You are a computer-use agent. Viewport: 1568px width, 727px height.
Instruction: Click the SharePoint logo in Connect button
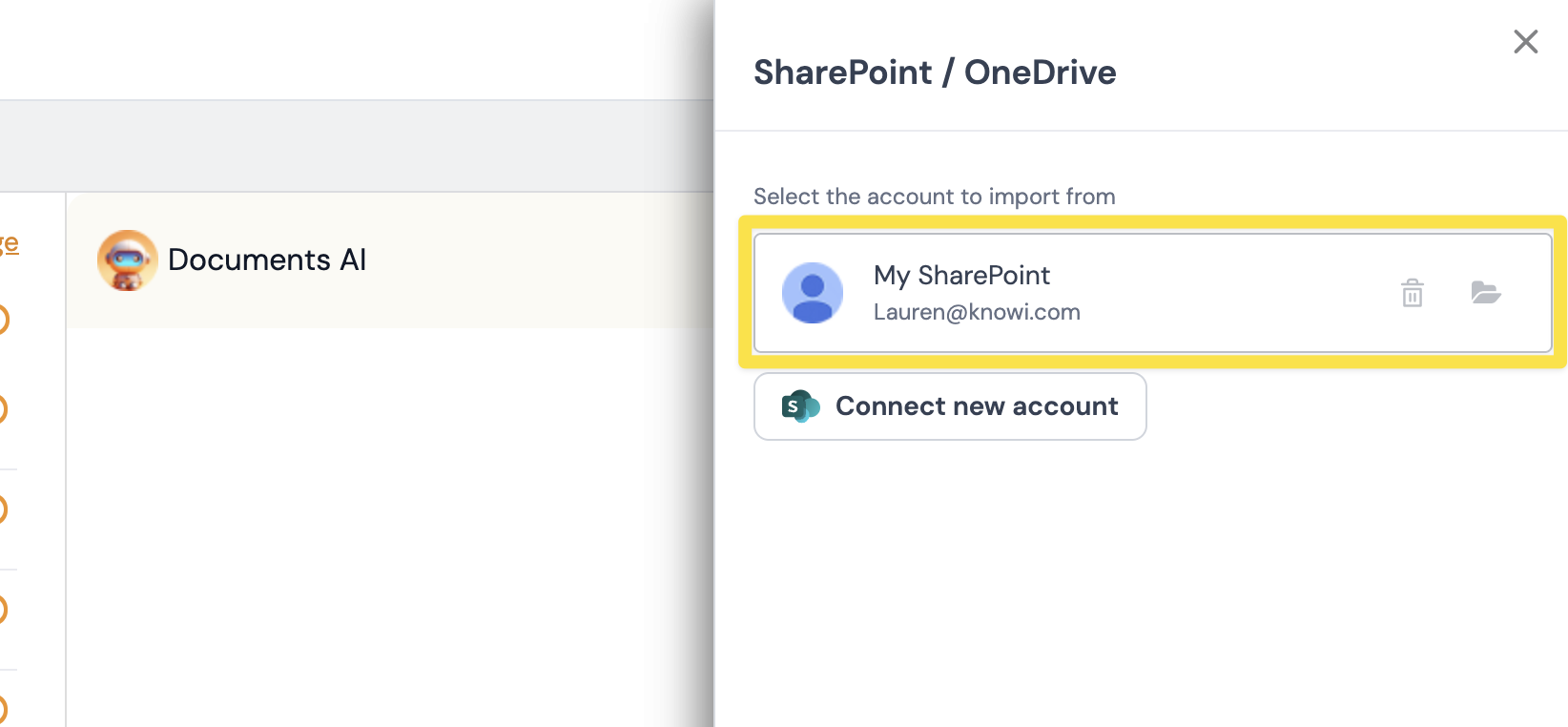(x=800, y=406)
